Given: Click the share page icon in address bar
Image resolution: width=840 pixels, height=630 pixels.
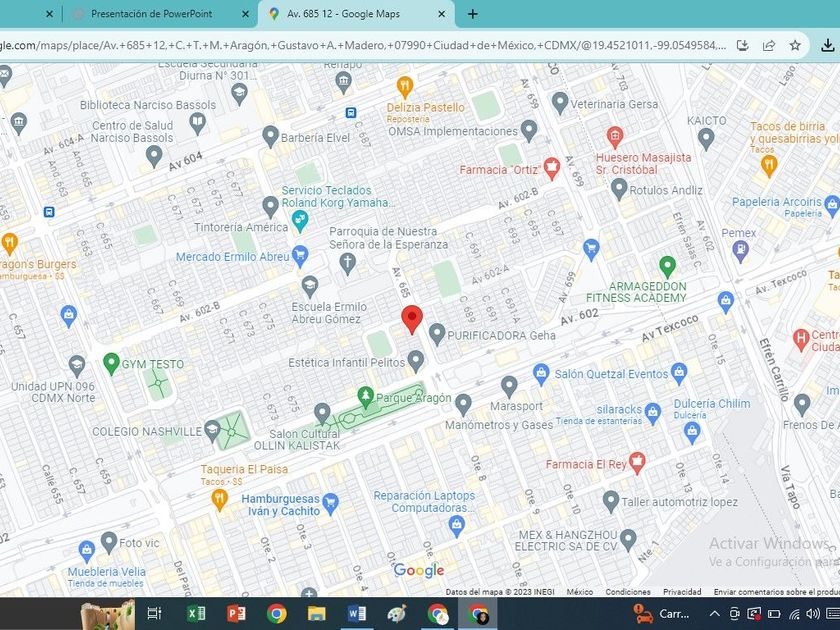Looking at the screenshot, I should coord(769,46).
